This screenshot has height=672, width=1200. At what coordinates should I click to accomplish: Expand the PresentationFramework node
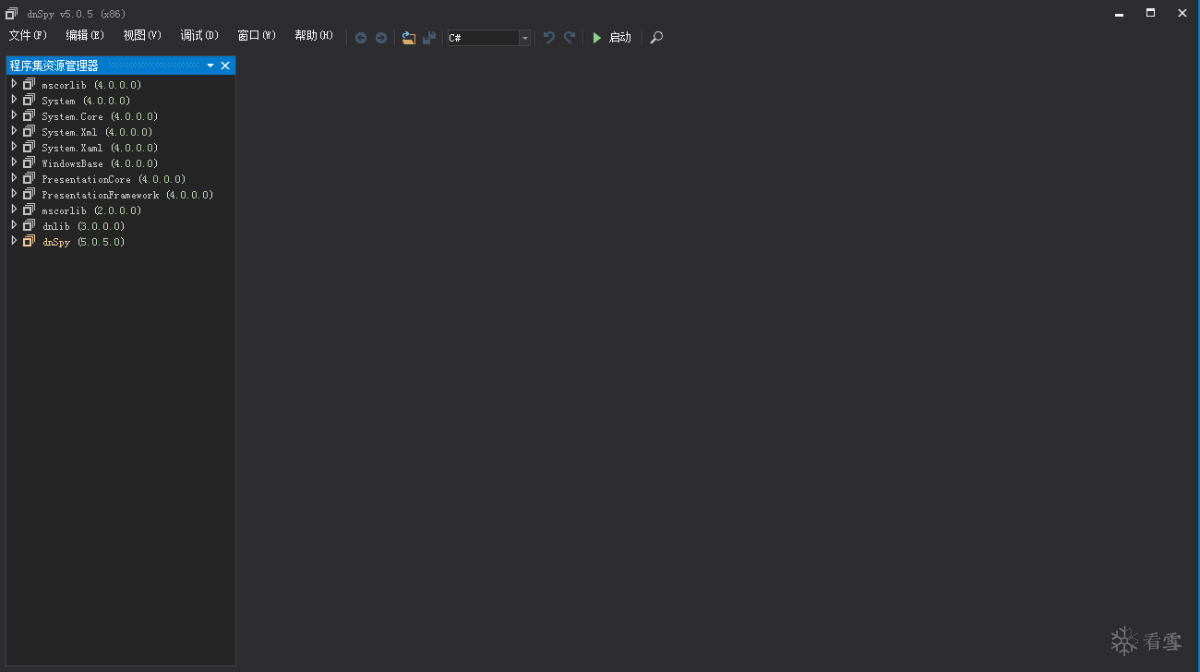coord(14,194)
